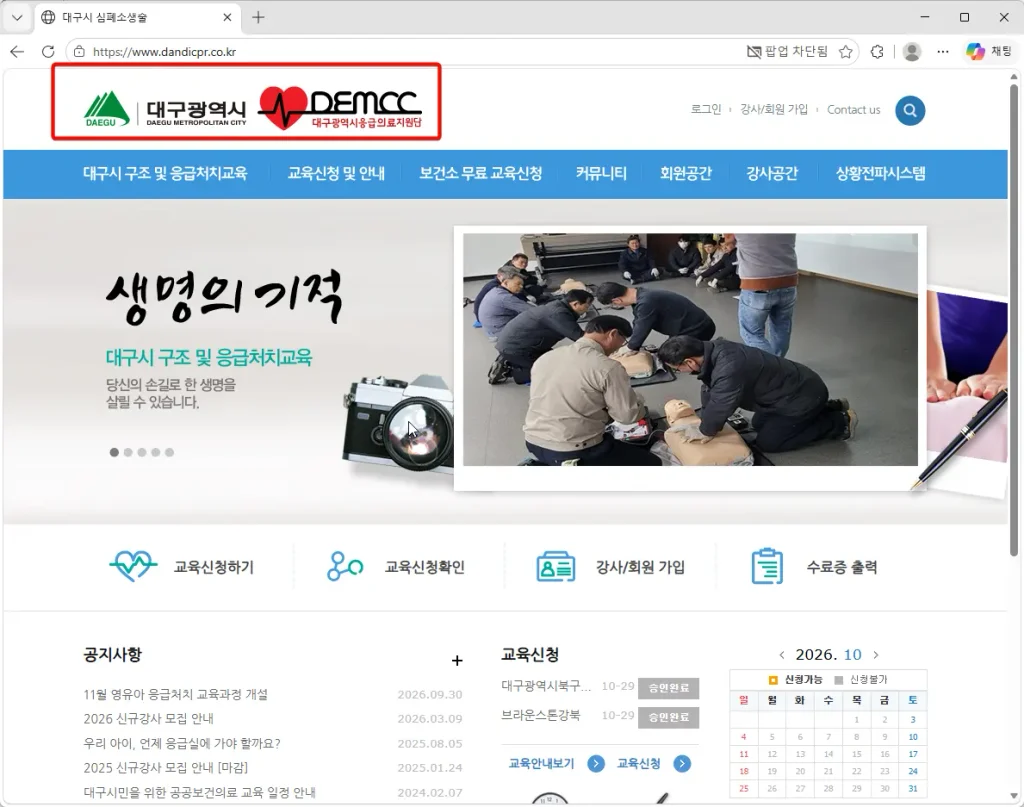Click the 팝업 차단됨 popup blocked icon

click(x=754, y=52)
